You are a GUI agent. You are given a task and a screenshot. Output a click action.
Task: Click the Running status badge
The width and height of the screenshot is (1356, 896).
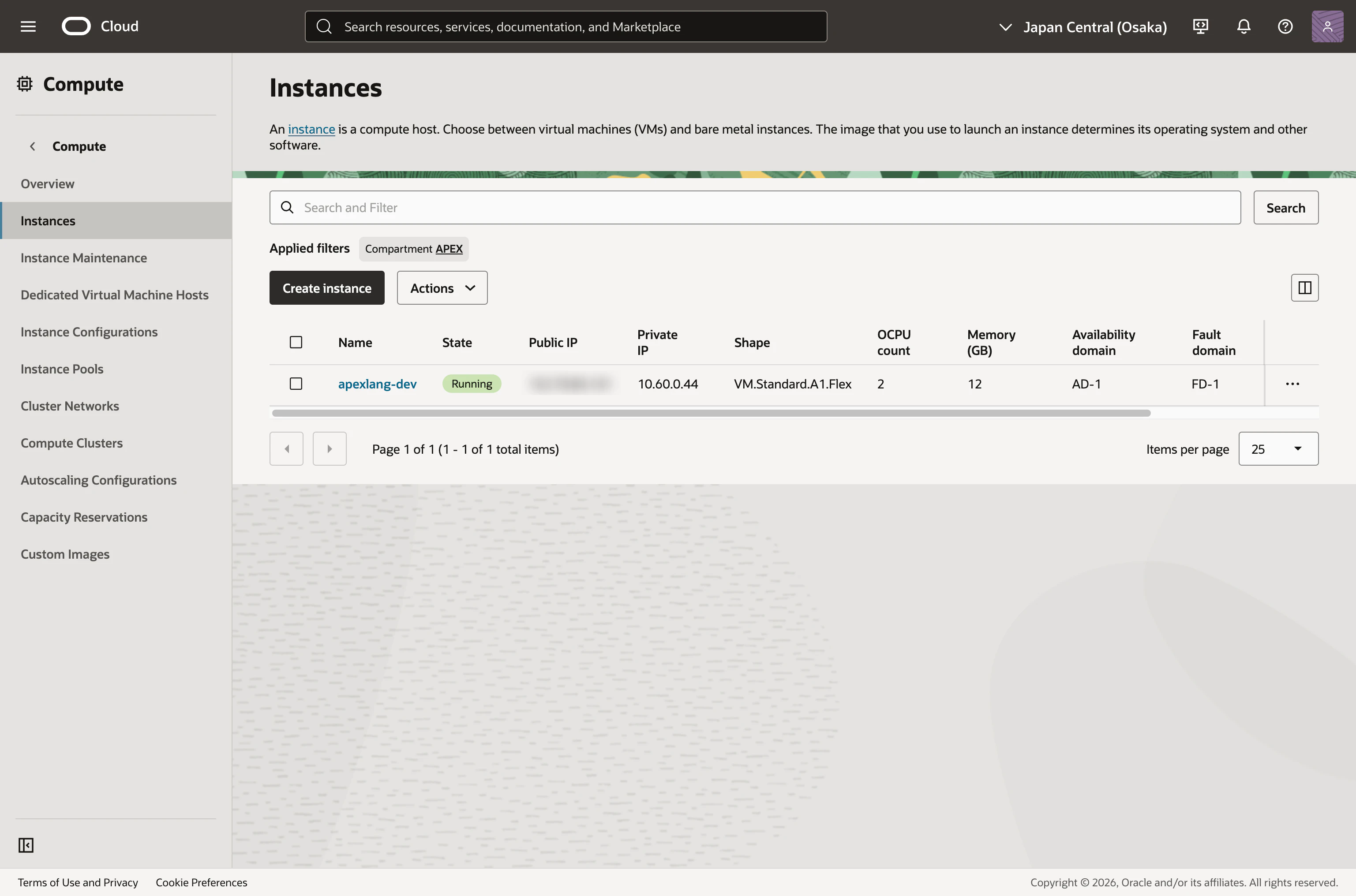(x=472, y=384)
